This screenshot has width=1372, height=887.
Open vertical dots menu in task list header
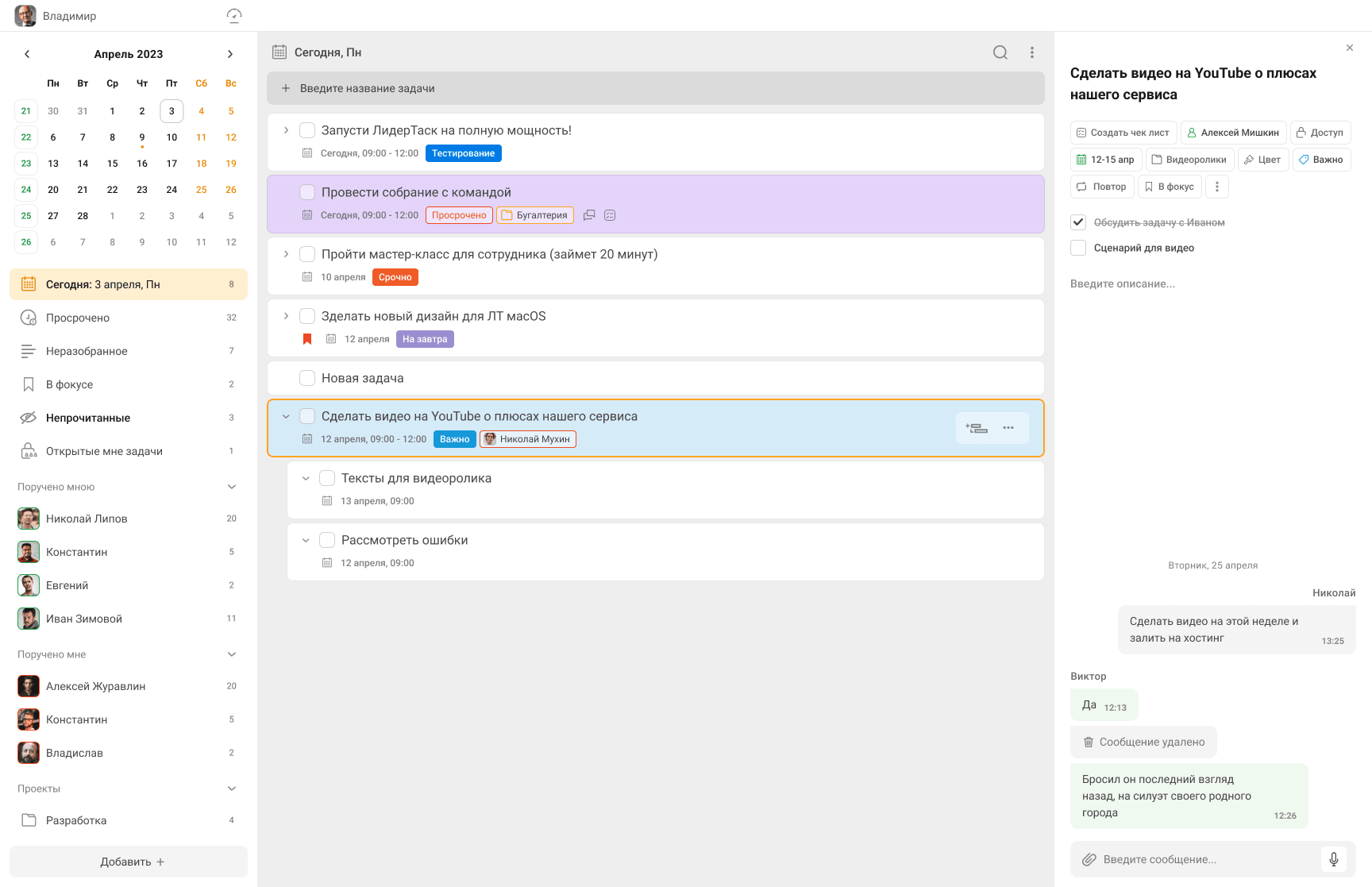1032,52
